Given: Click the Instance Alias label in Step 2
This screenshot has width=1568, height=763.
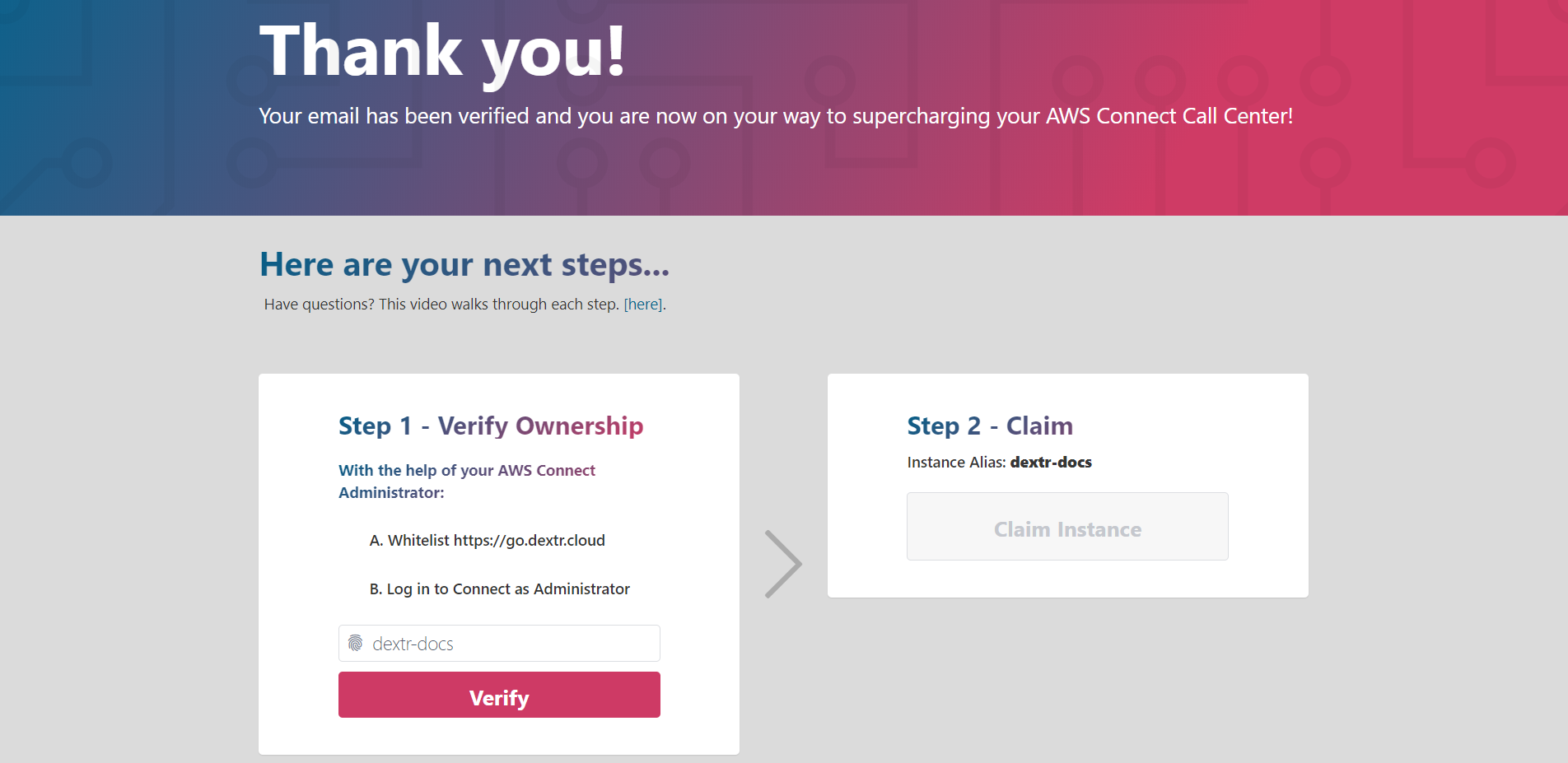Looking at the screenshot, I should click(x=956, y=463).
